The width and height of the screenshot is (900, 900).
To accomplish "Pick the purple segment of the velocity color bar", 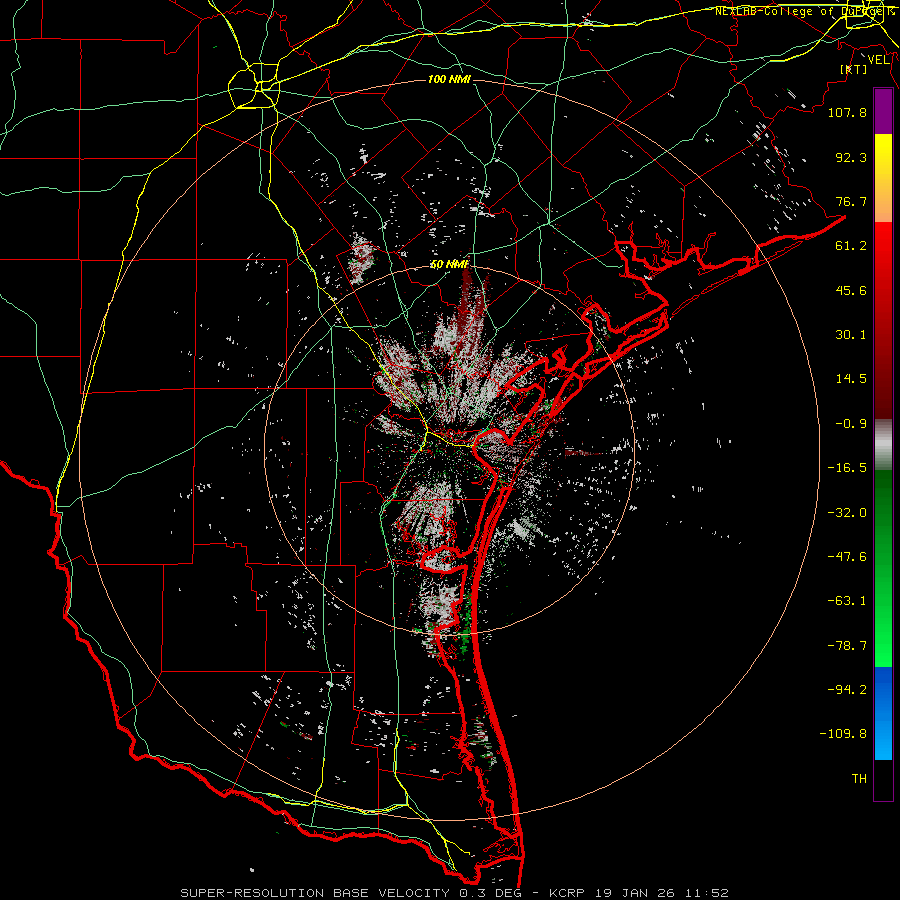I will click(x=883, y=111).
